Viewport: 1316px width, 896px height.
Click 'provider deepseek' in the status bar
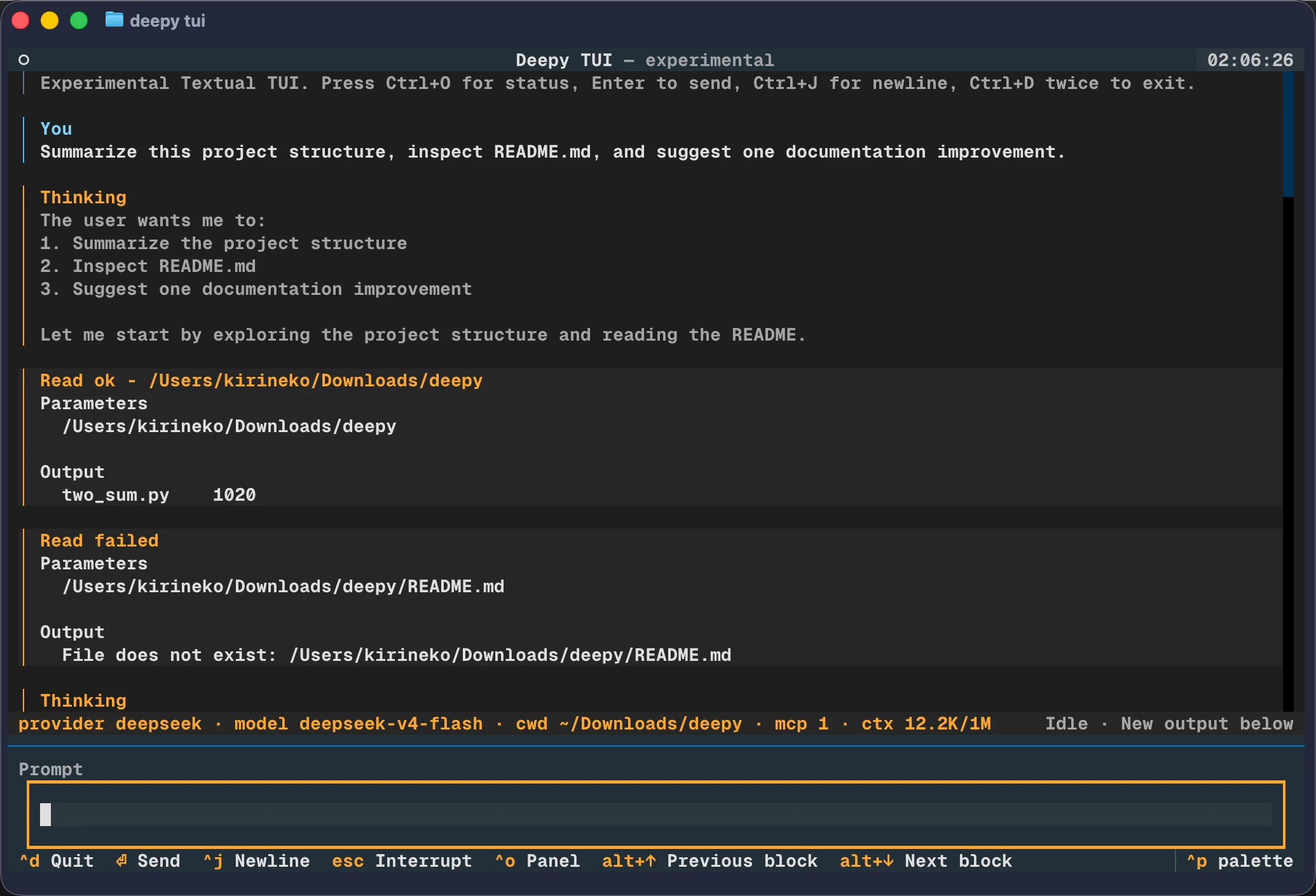click(x=110, y=724)
